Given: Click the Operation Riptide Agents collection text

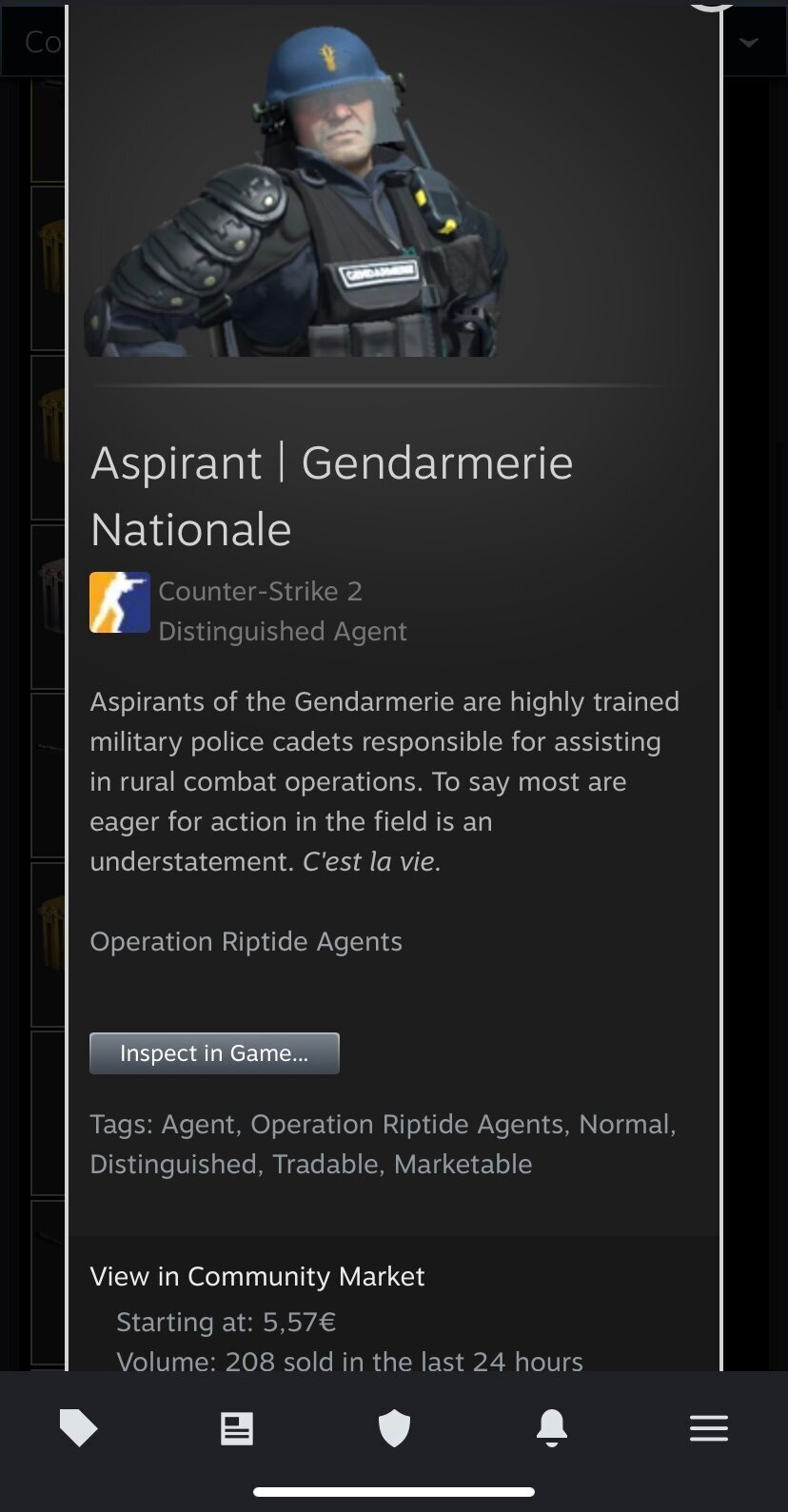Looking at the screenshot, I should (246, 941).
